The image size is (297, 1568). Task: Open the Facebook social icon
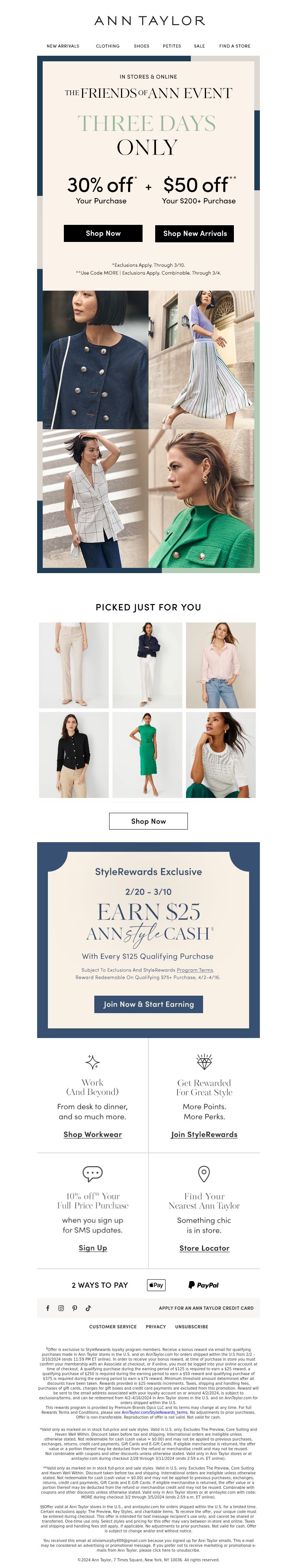48,1307
